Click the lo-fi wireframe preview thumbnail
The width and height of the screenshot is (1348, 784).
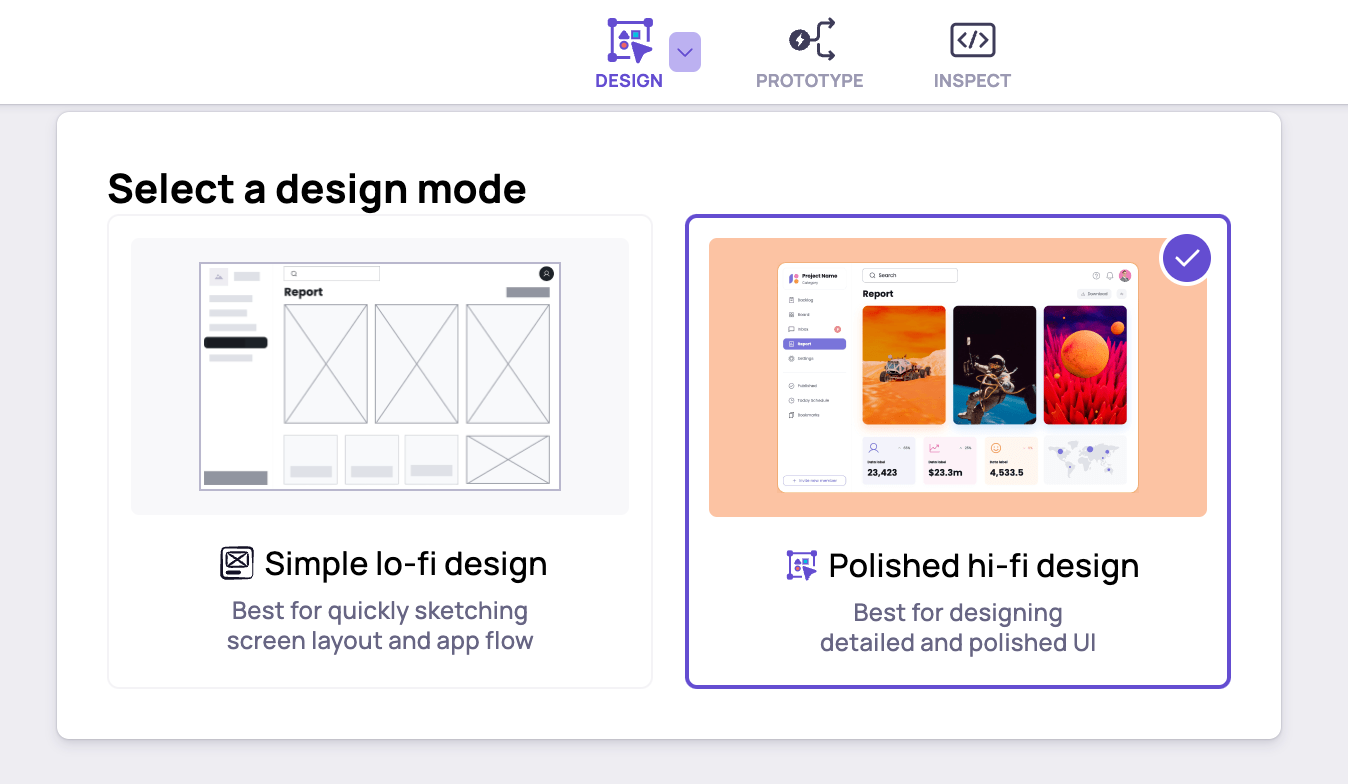tap(380, 376)
